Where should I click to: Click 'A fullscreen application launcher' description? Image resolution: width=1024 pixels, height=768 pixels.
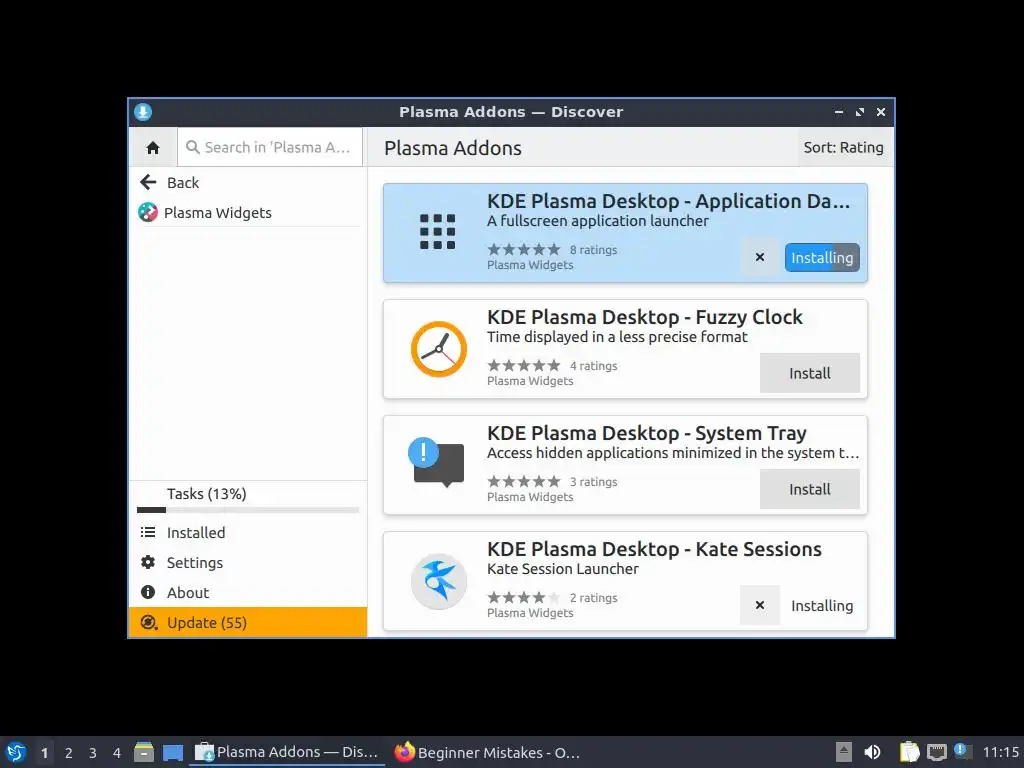[598, 221]
